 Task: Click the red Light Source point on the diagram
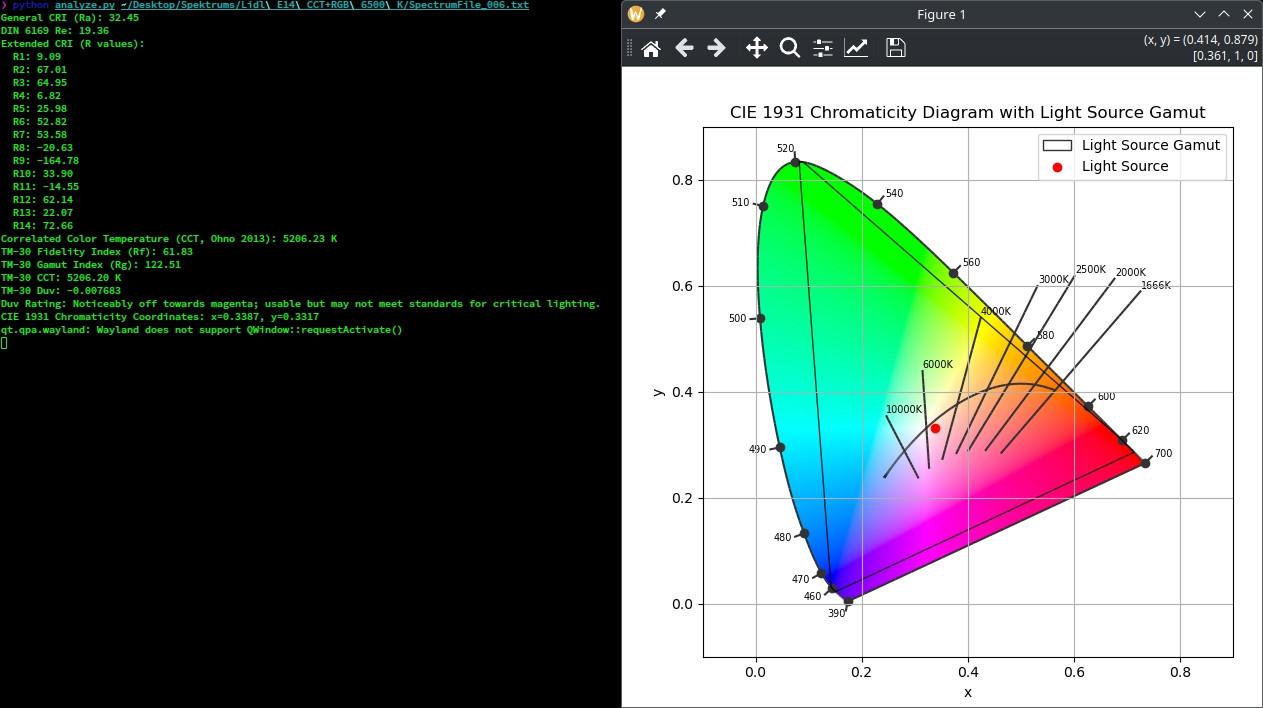click(935, 429)
